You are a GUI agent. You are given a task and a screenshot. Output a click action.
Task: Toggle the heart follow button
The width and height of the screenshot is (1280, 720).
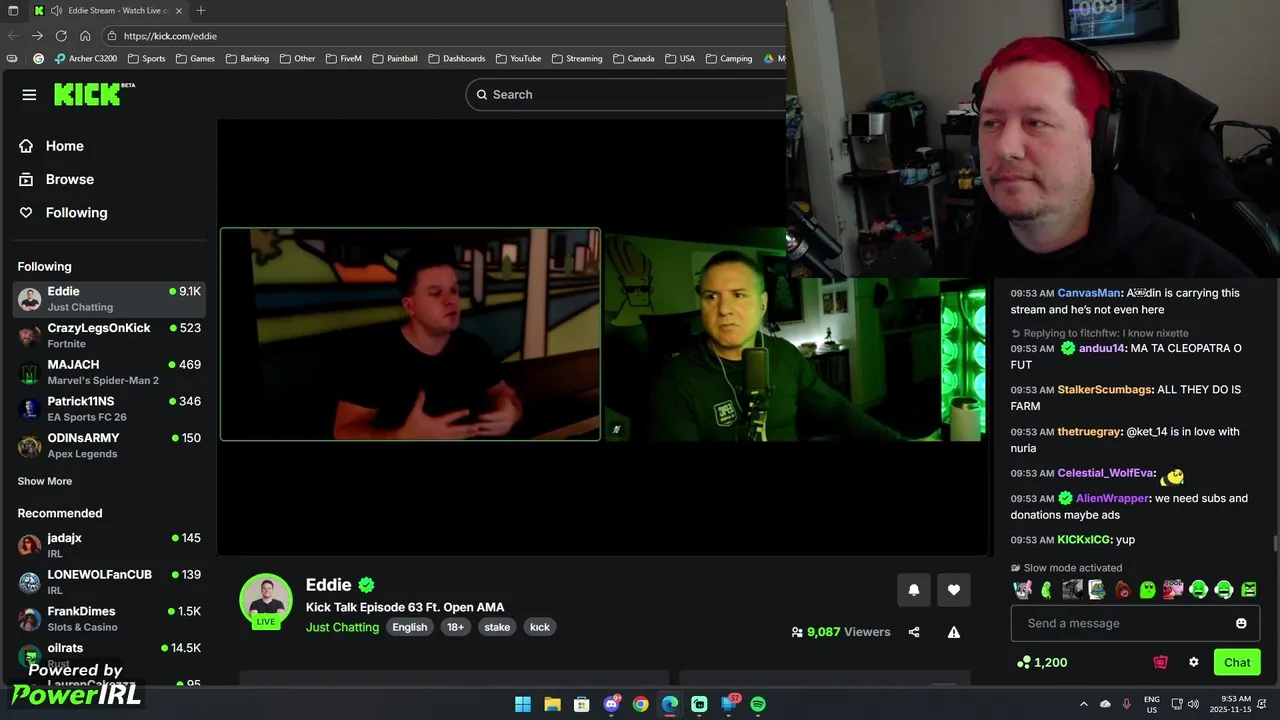954,590
